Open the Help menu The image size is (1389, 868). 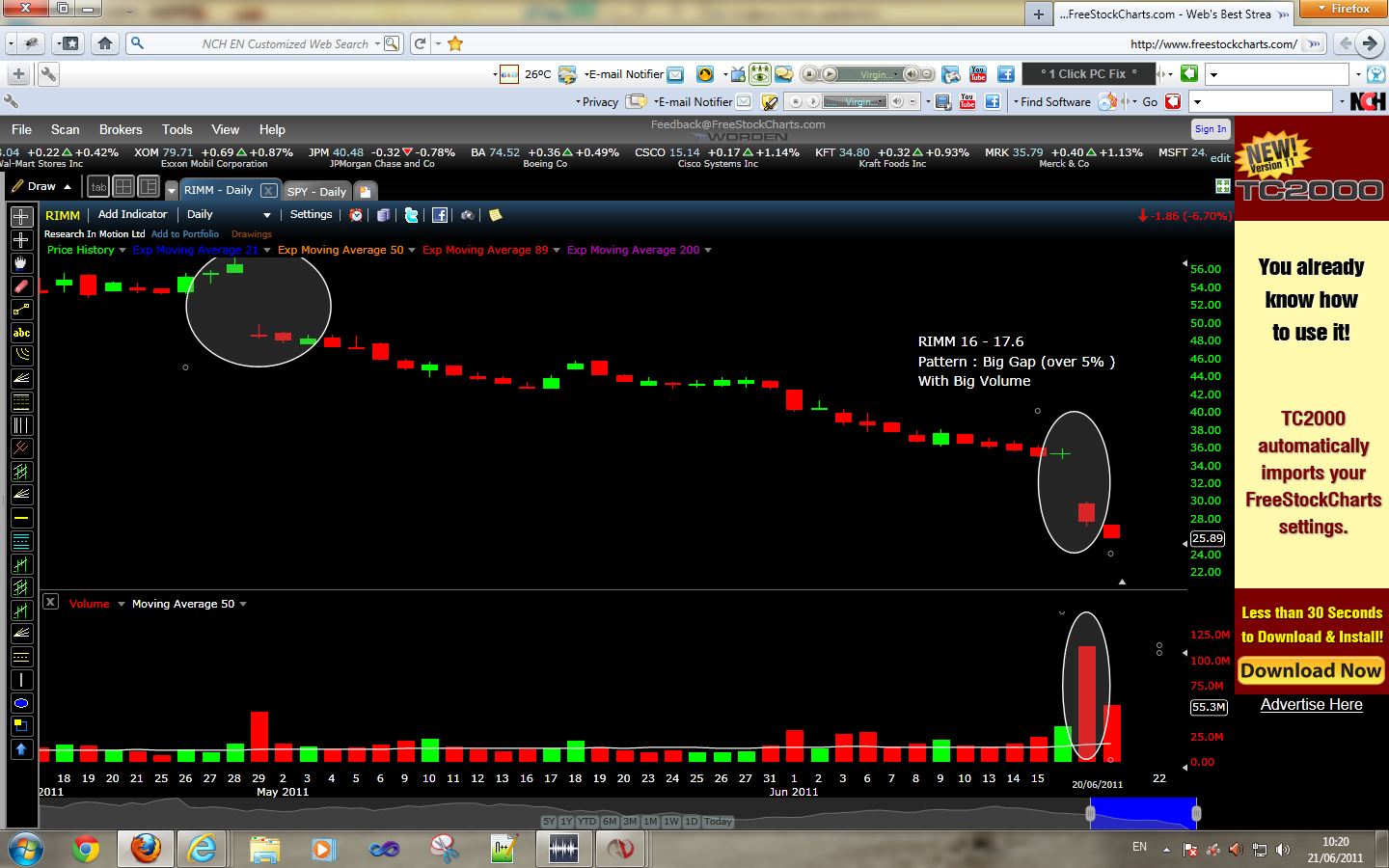coord(272,129)
